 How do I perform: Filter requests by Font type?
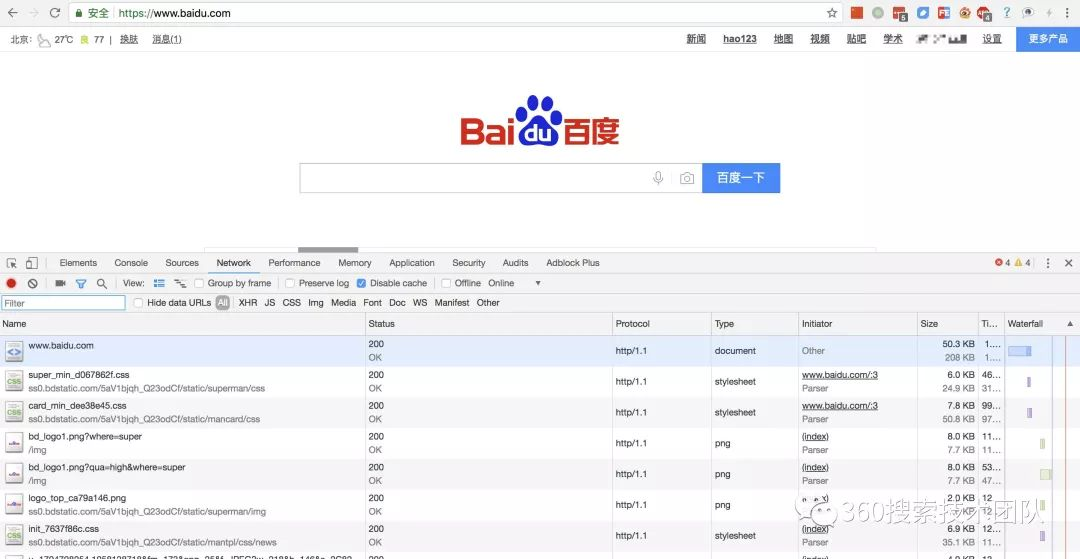click(x=373, y=303)
